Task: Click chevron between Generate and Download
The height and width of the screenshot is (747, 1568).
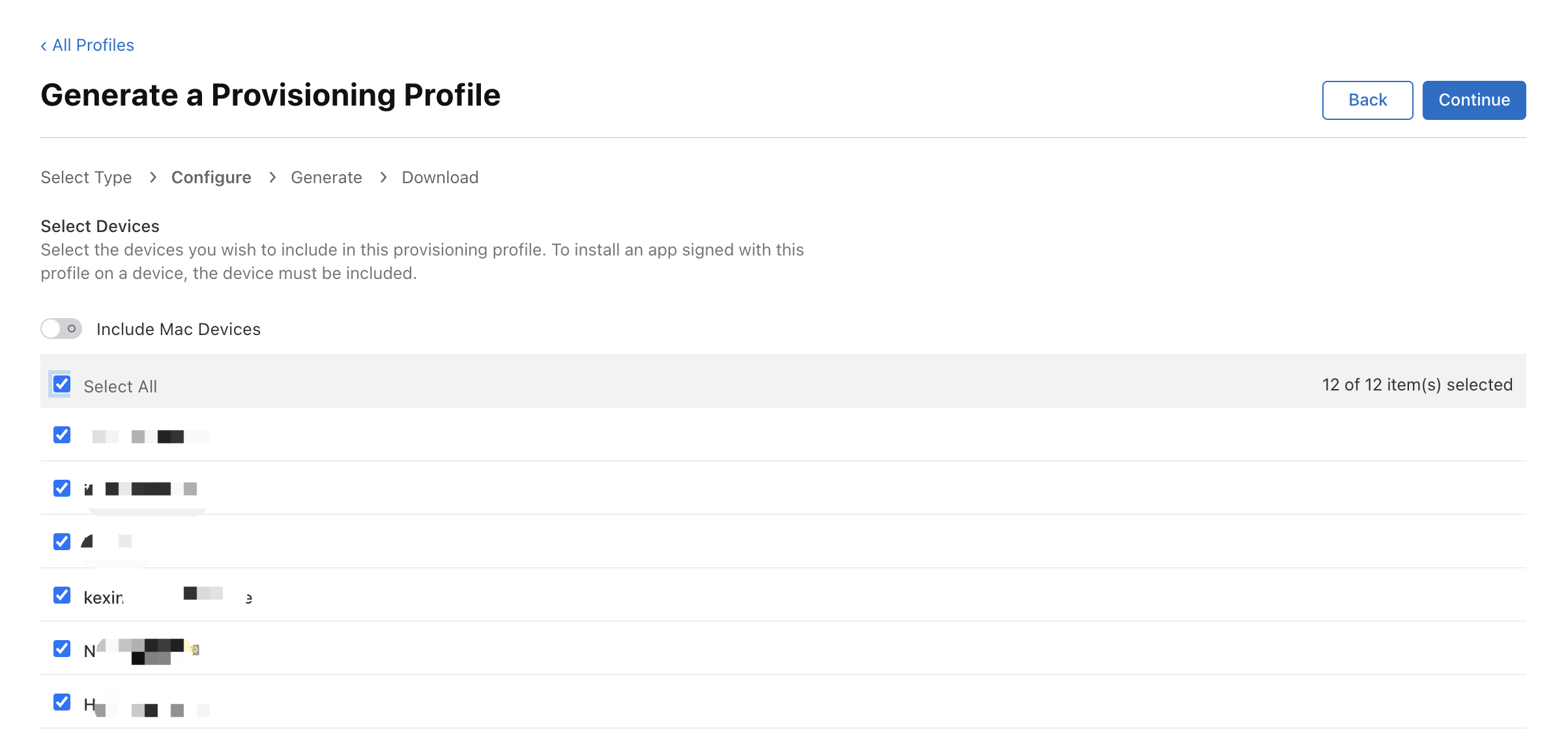Action: coord(383,177)
